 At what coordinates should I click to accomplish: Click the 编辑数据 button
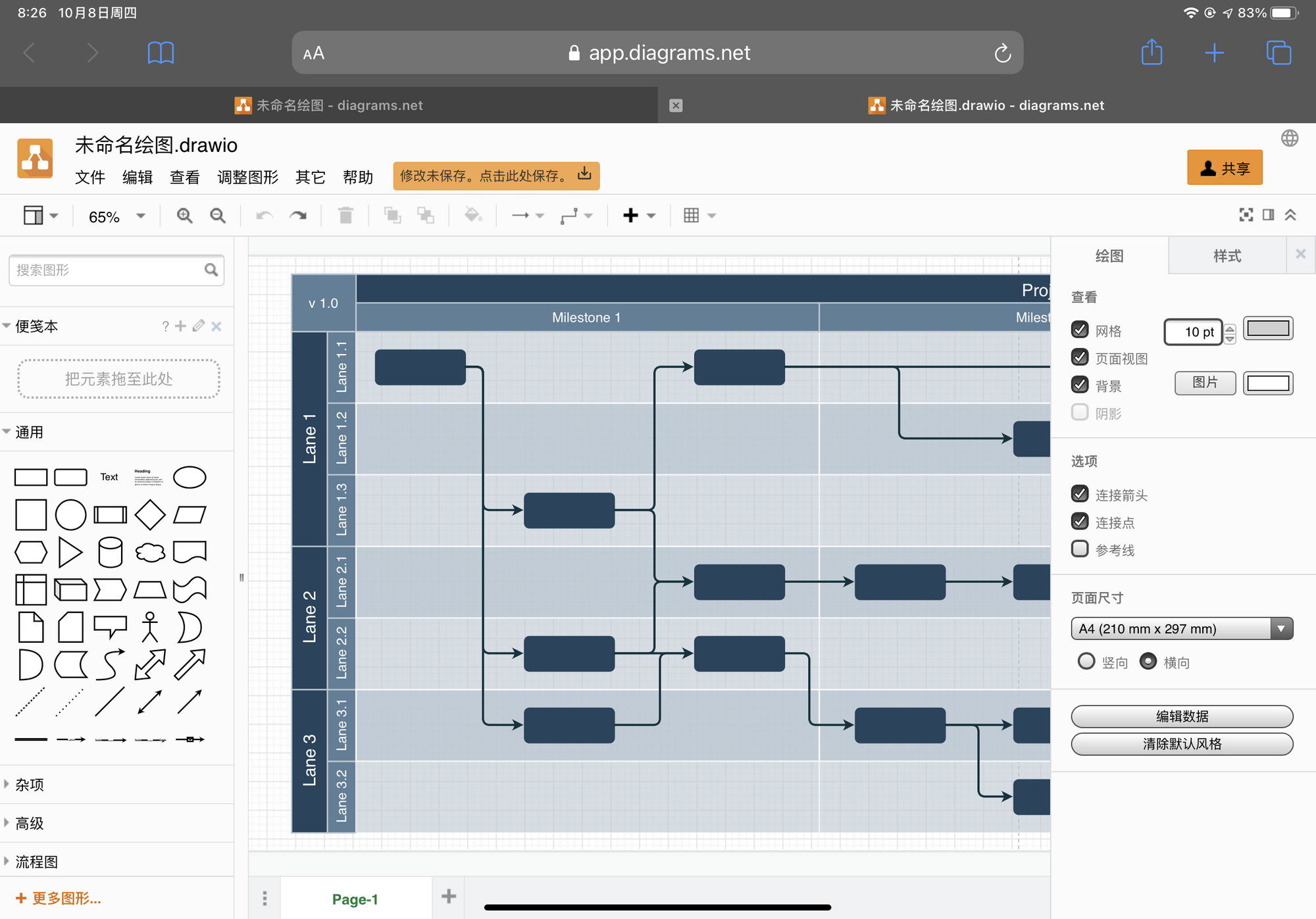coord(1181,716)
